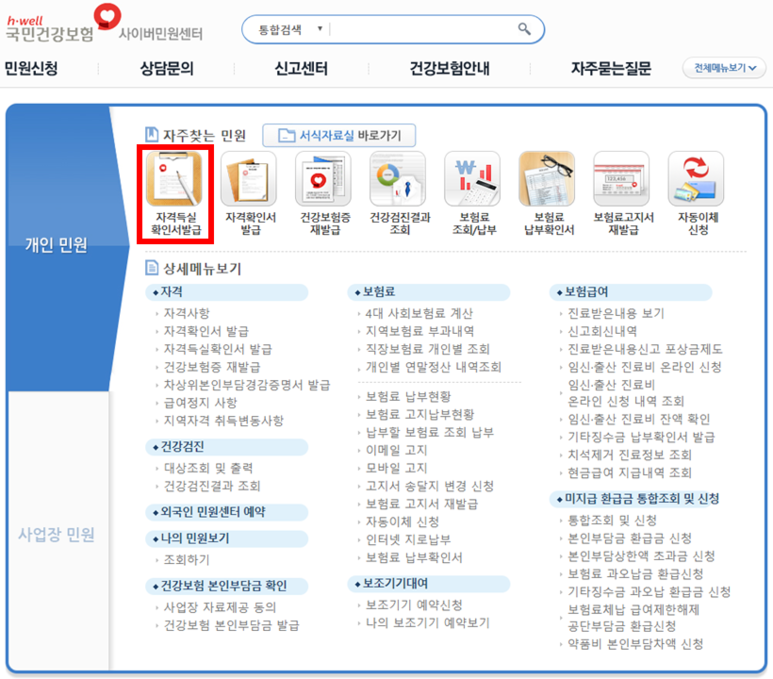
Task: Open 차상위본인부담경감증명서 발급 link
Action: (x=247, y=385)
